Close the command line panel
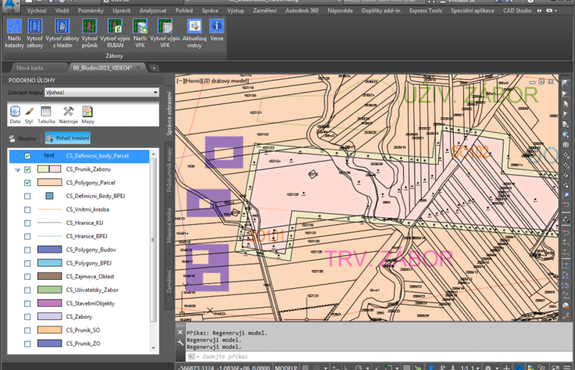 pyautogui.click(x=180, y=332)
